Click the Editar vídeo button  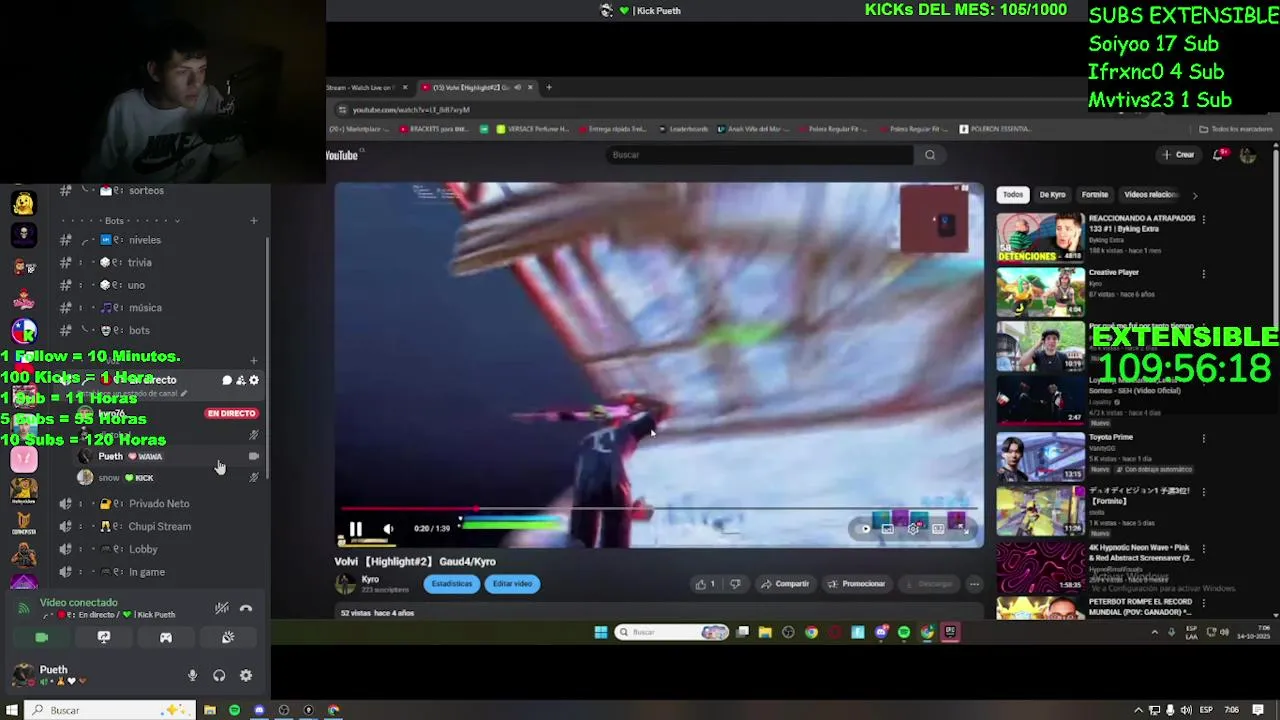point(512,584)
